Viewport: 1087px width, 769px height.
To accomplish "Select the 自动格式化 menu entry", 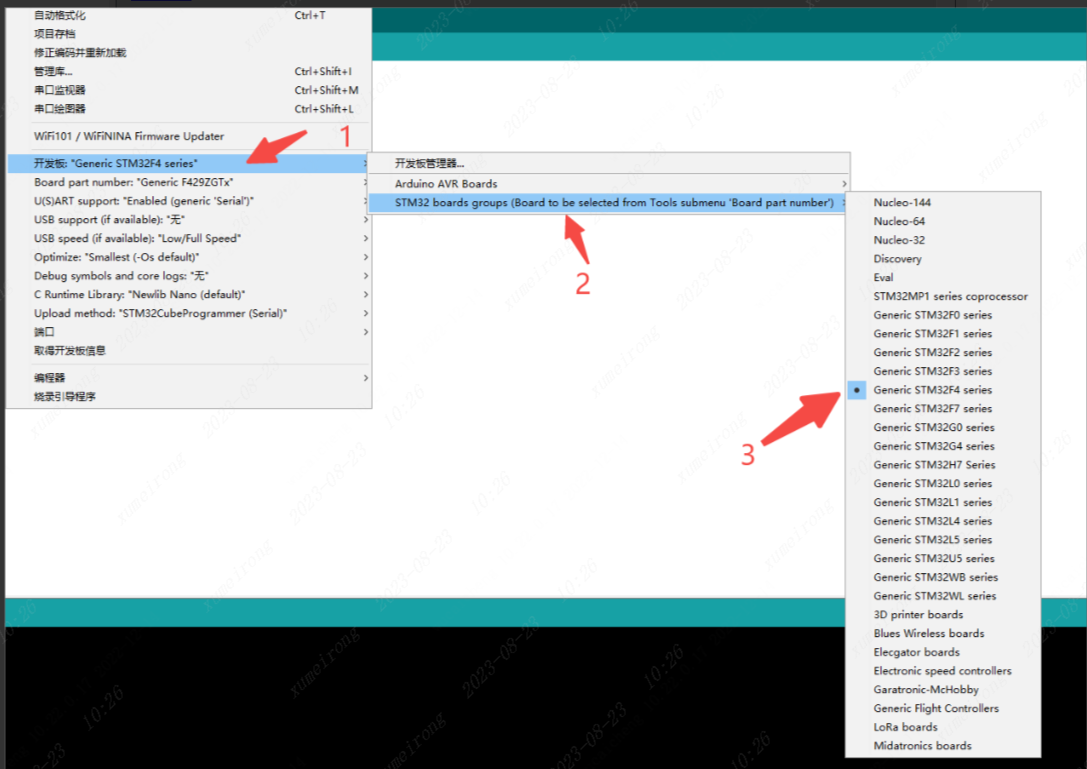I will pyautogui.click(x=189, y=15).
